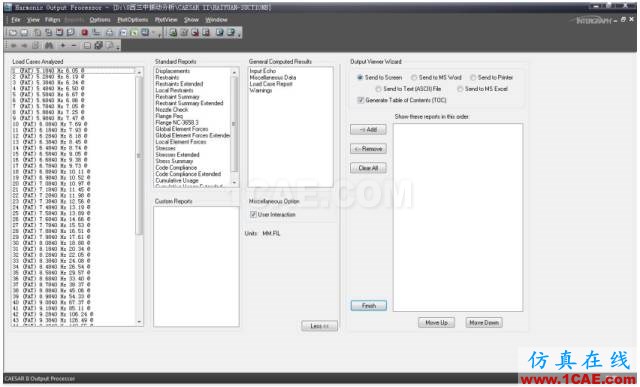Click the Add button
The height and width of the screenshot is (387, 640).
(x=368, y=129)
